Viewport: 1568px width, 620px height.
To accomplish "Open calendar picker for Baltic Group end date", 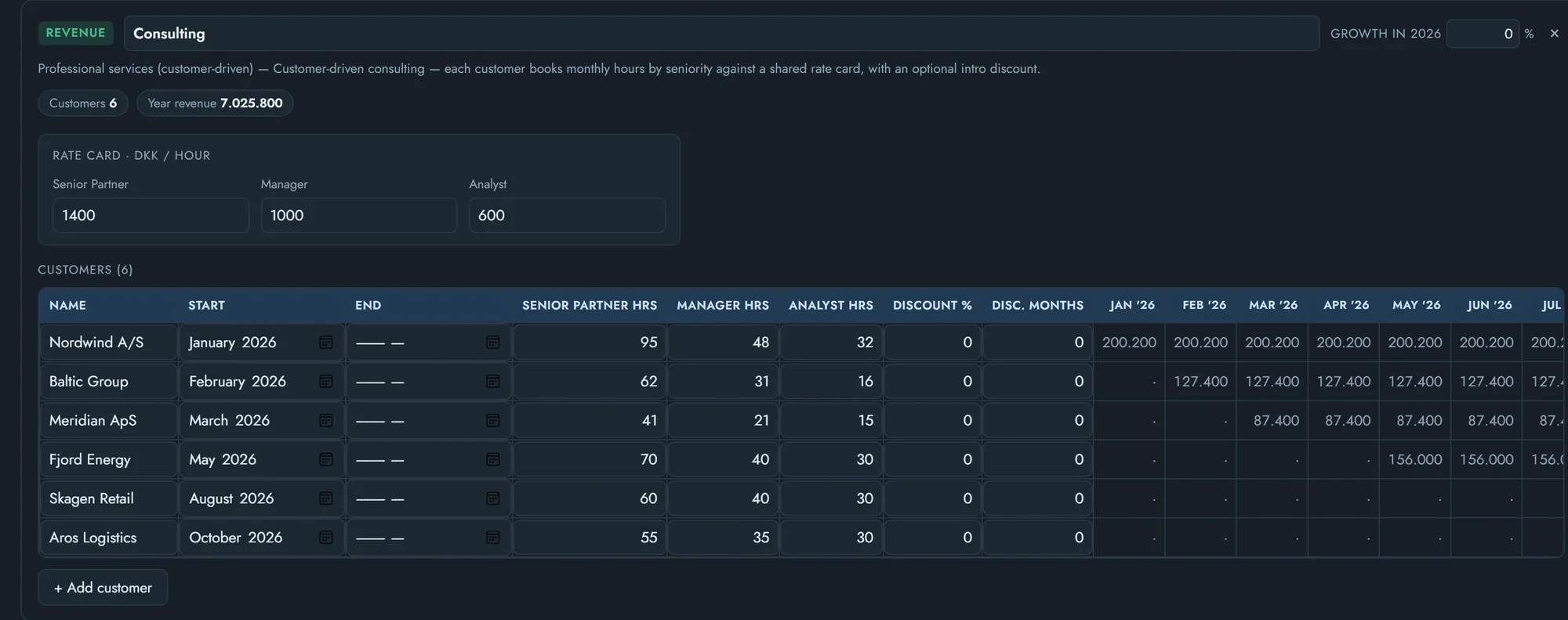I will pos(493,382).
